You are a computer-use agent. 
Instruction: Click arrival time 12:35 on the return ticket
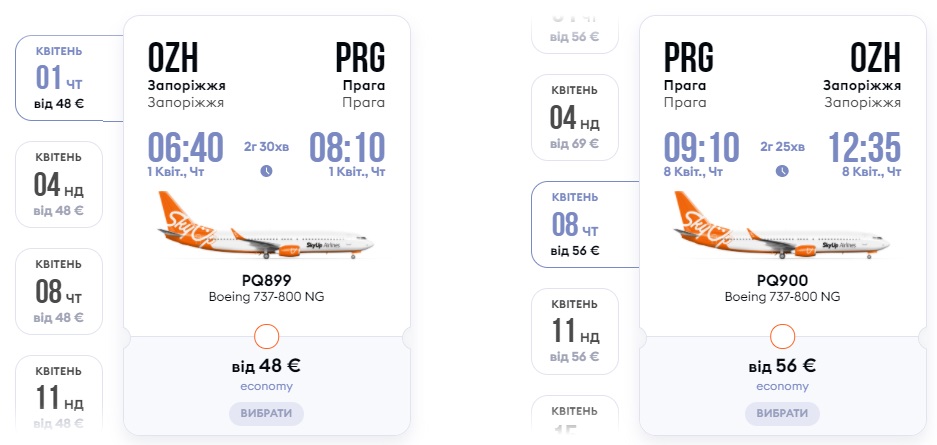pyautogui.click(x=864, y=148)
